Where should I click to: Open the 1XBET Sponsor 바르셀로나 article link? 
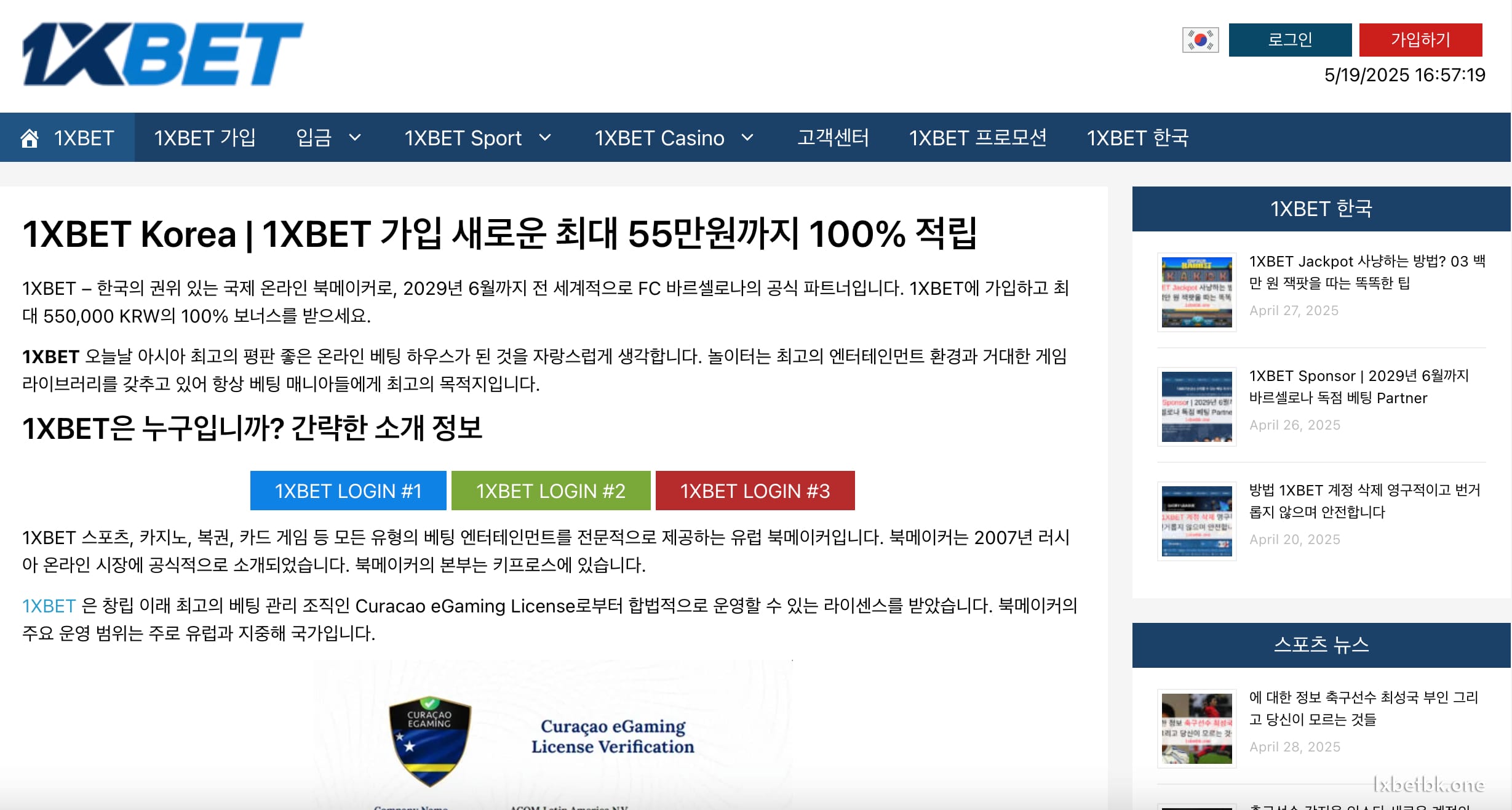coord(1359,387)
